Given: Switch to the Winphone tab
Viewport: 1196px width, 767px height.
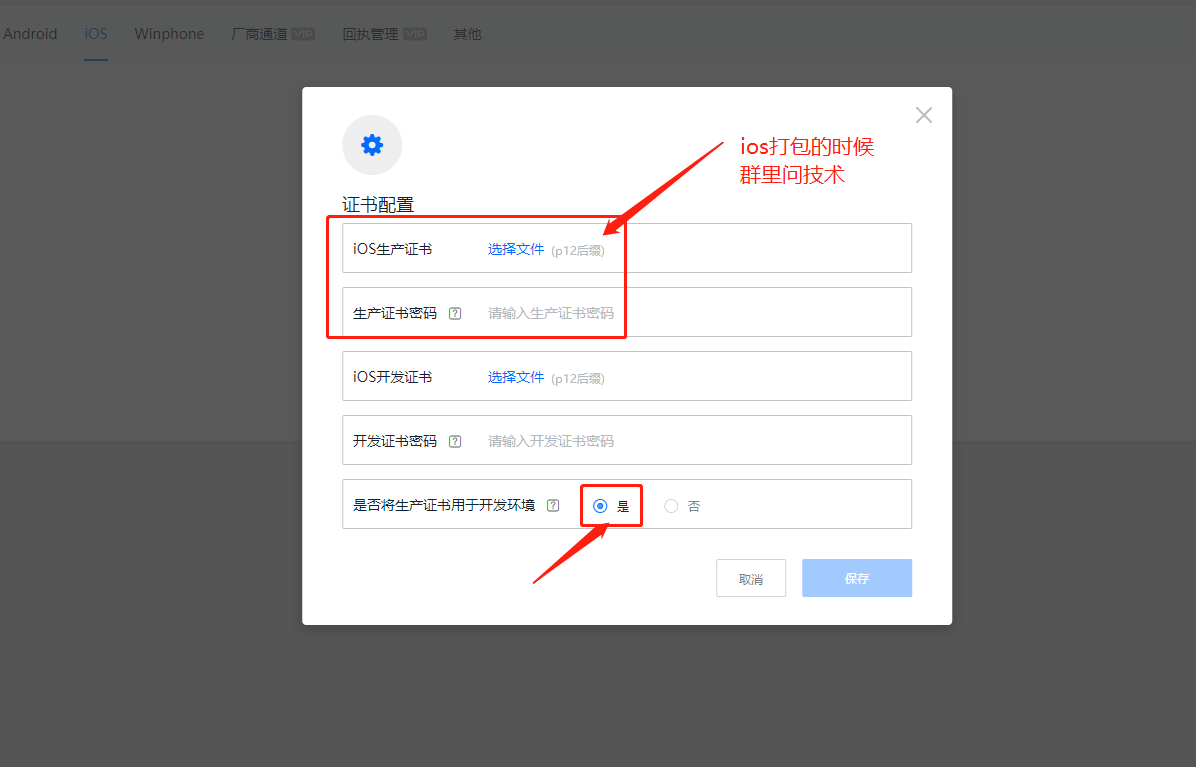Looking at the screenshot, I should [169, 34].
